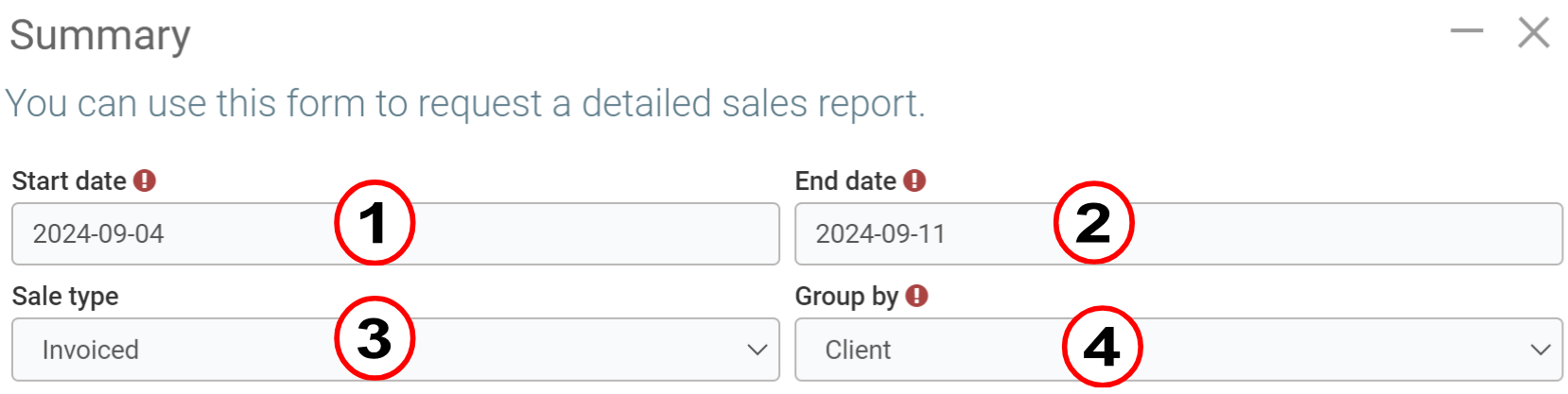The image size is (1568, 394).
Task: Click the numbered circle marker 4
Action: 1102,346
